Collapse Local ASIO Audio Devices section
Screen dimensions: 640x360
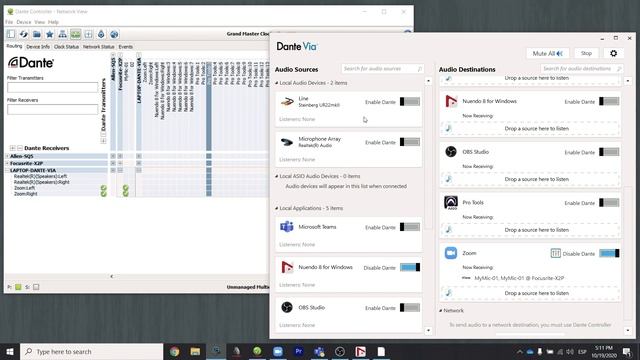(277, 176)
